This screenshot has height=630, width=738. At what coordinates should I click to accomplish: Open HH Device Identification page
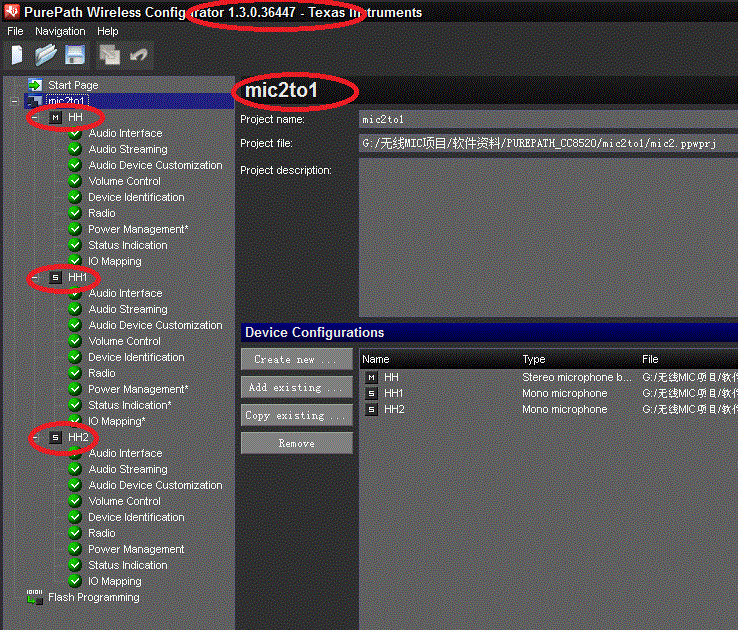136,197
